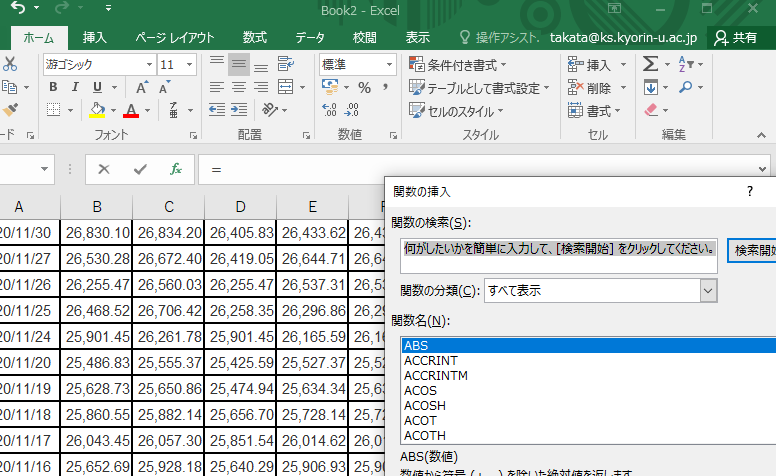Screen dimensions: 776x476
Task: Align text right in cell
Action: (261, 87)
